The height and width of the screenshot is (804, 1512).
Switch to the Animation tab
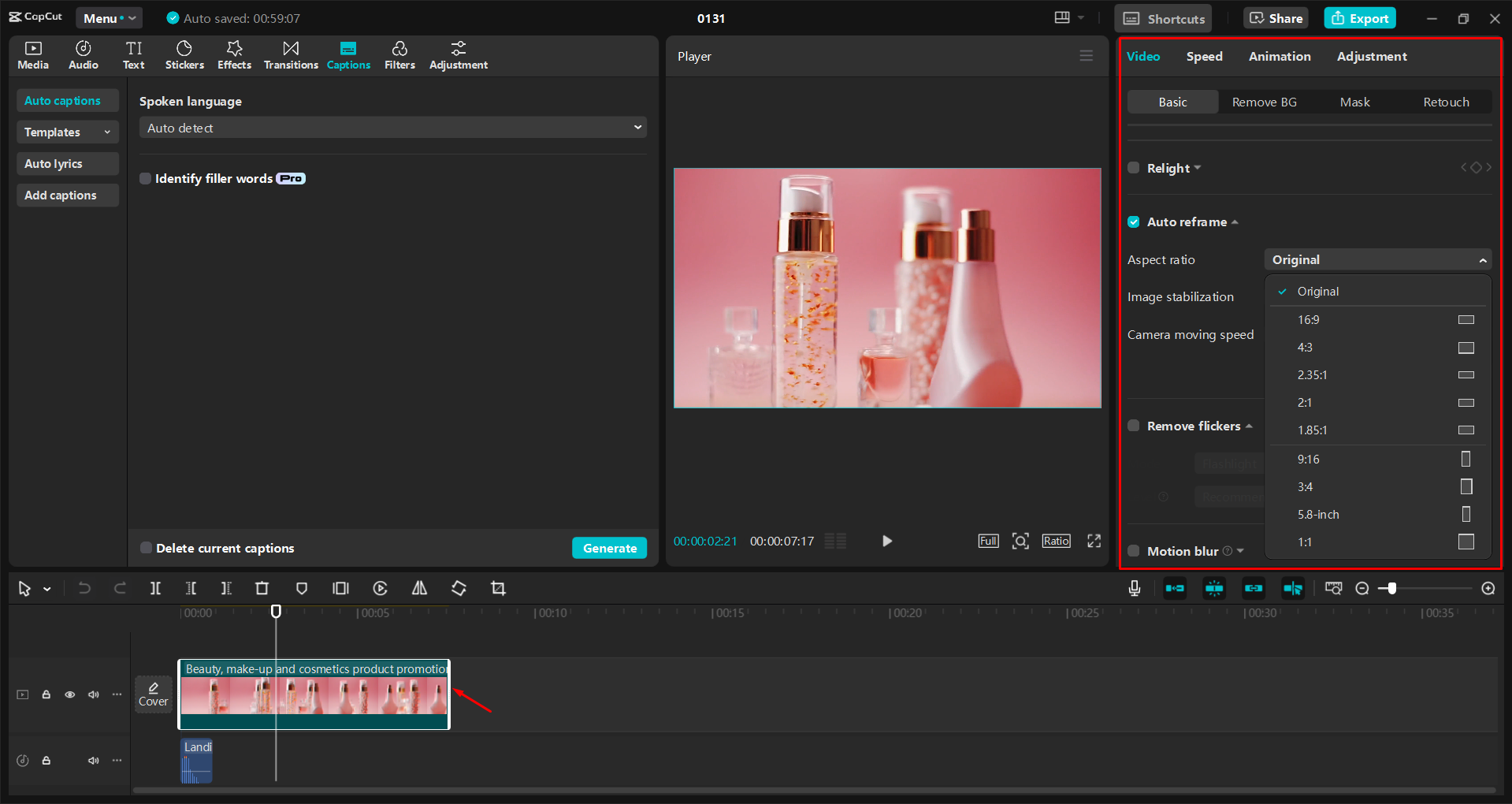pyautogui.click(x=1279, y=57)
